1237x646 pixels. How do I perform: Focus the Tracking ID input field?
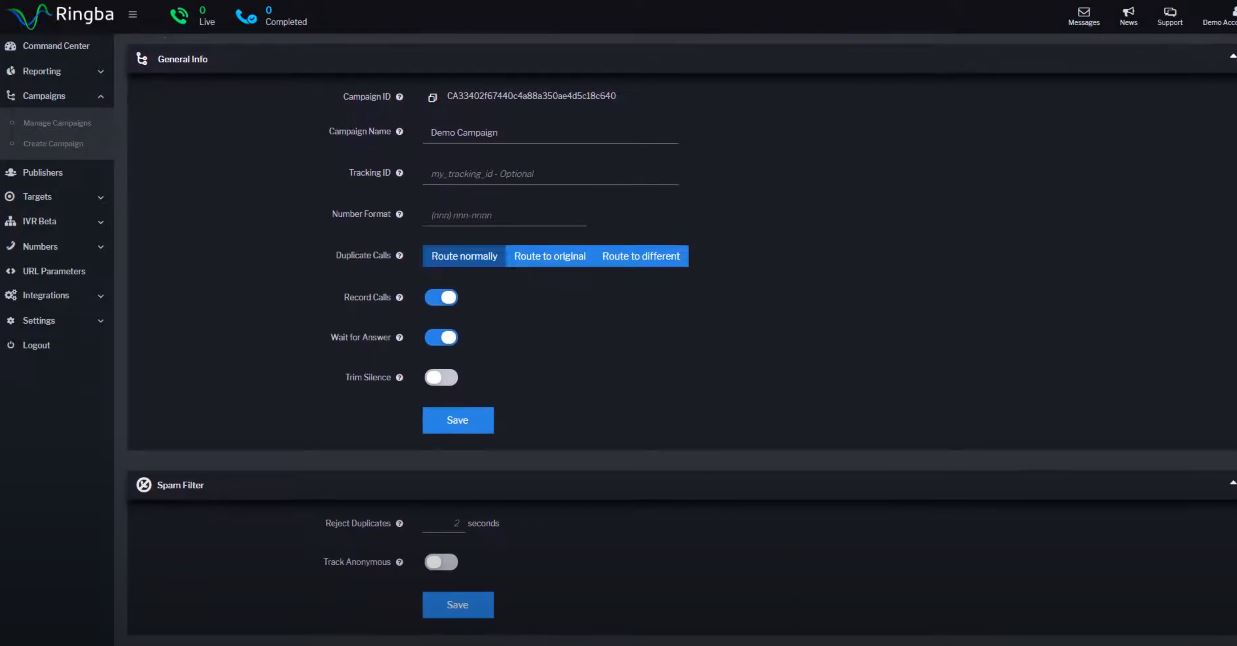coord(550,174)
